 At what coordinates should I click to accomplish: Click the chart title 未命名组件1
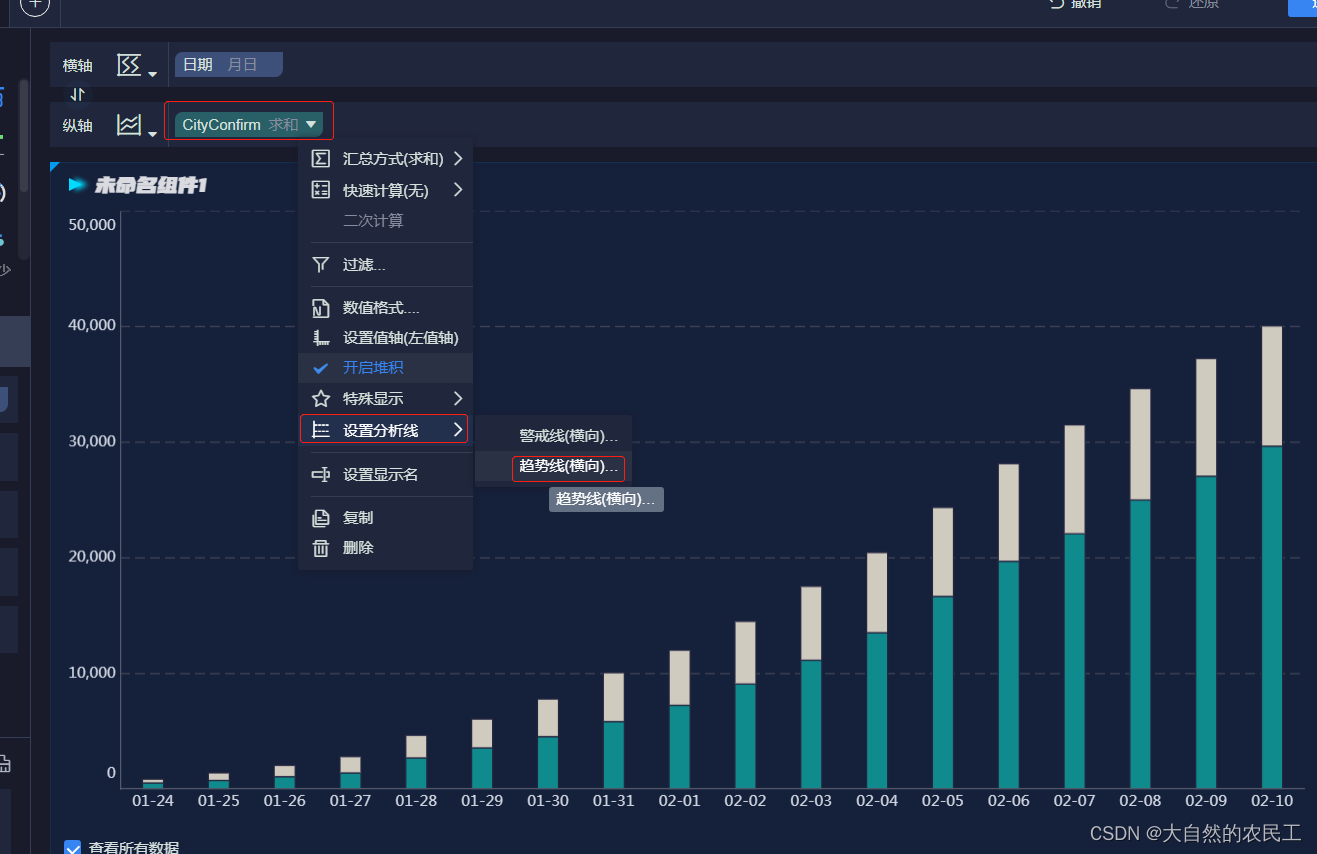coord(151,185)
